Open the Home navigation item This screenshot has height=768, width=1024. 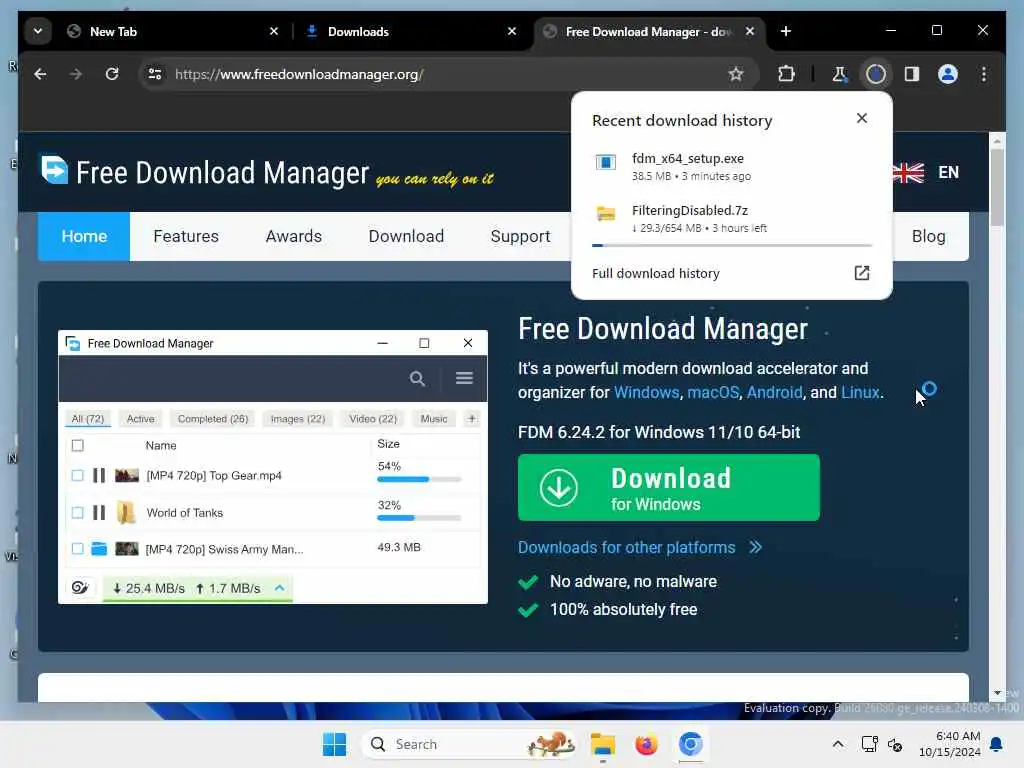coord(84,236)
